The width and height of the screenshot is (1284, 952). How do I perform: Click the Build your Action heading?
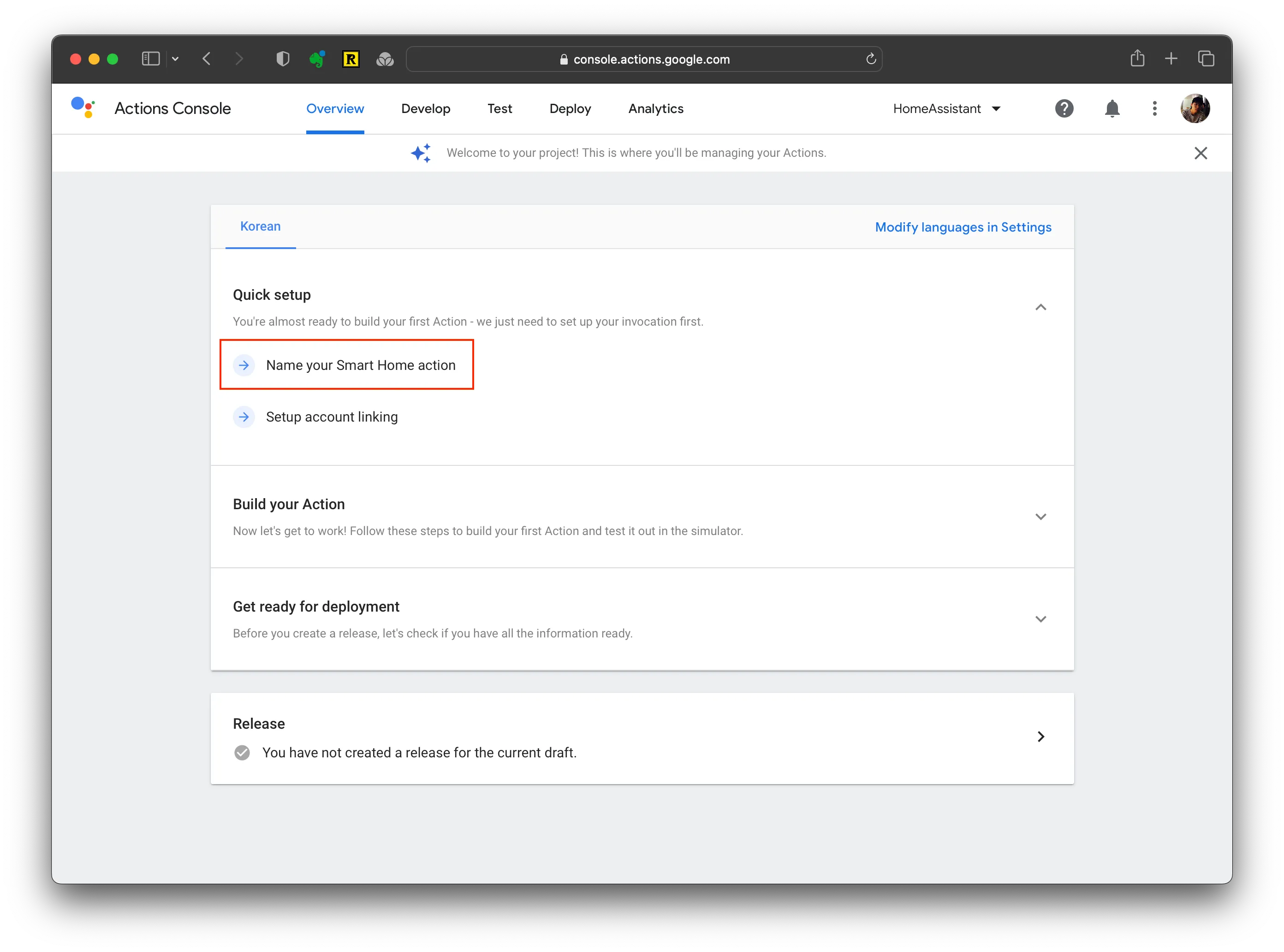289,504
